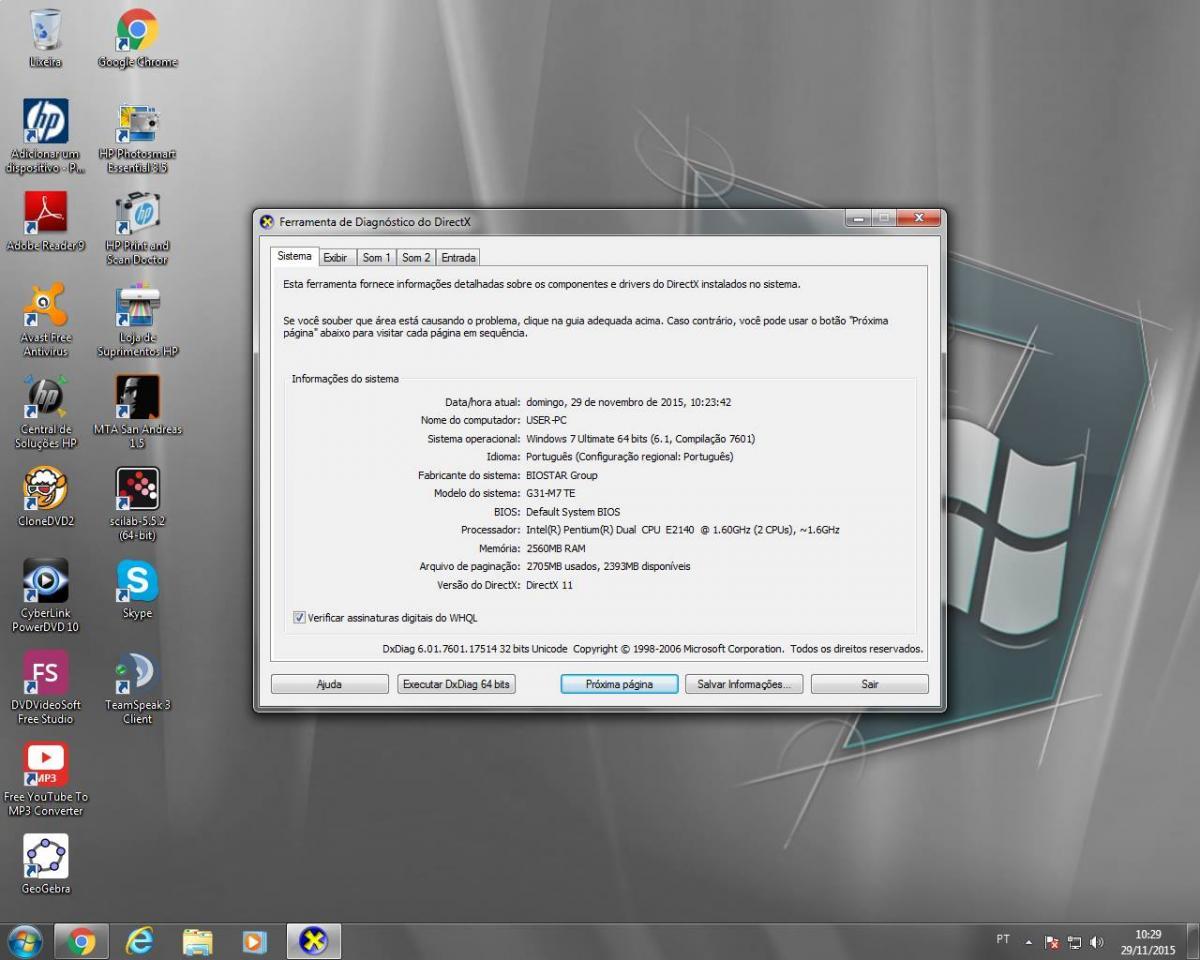
Task: Click the G31-M7 TE system model value
Action: pos(551,493)
